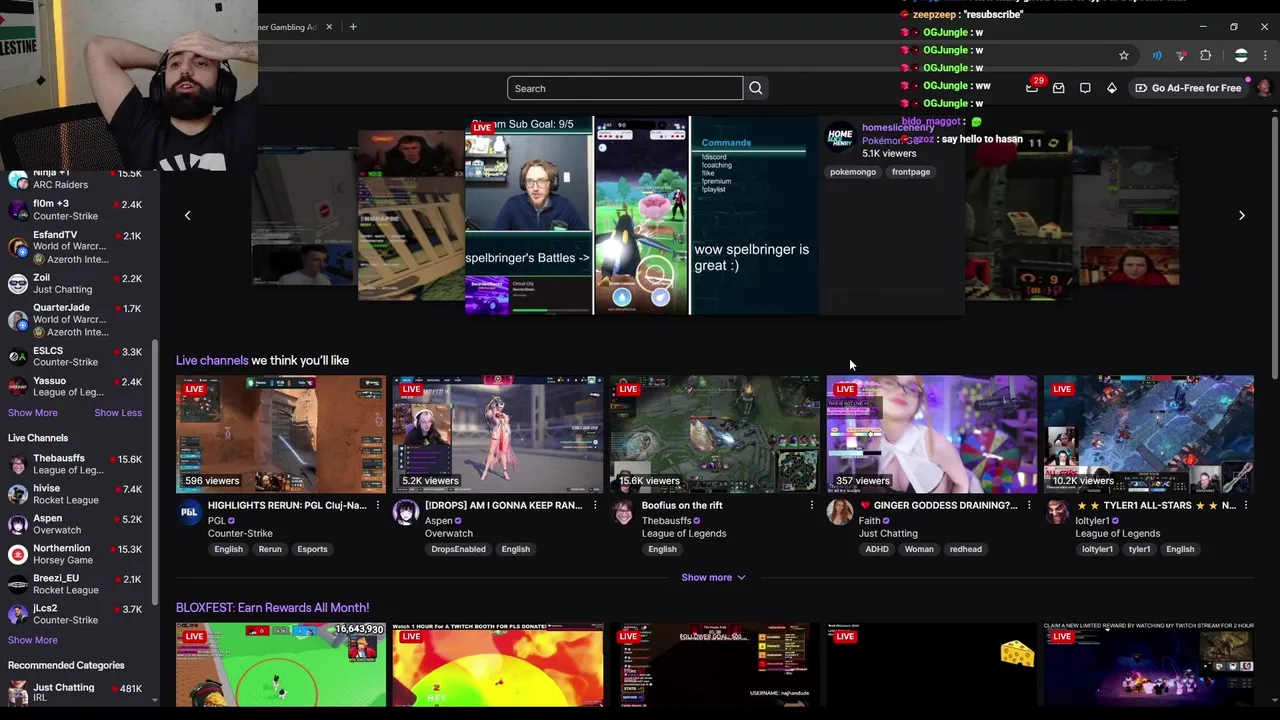
Task: Click DropsEnabled tag on Aspen card
Action: tap(458, 549)
